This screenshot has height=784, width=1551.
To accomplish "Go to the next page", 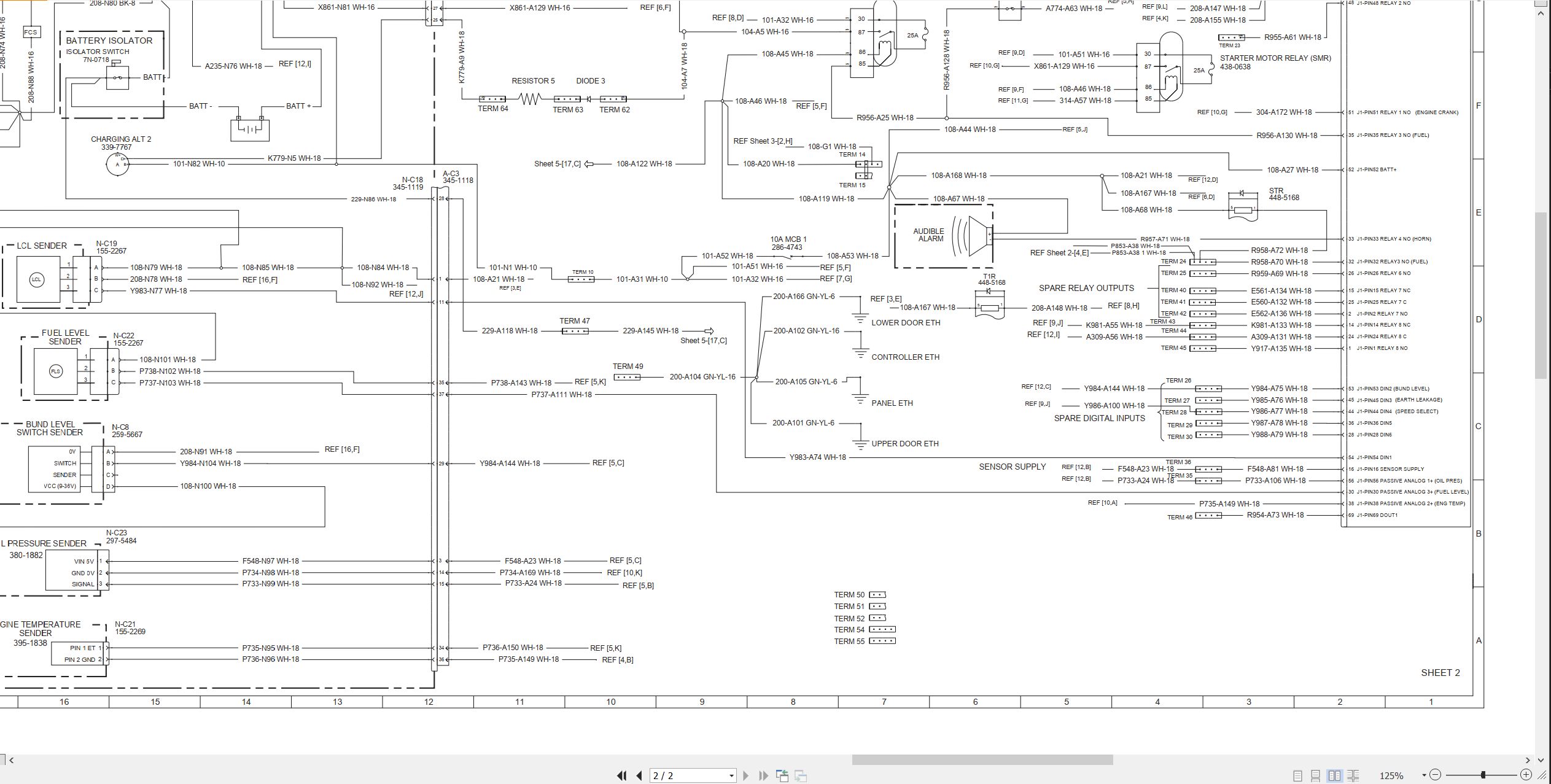I will point(746,775).
